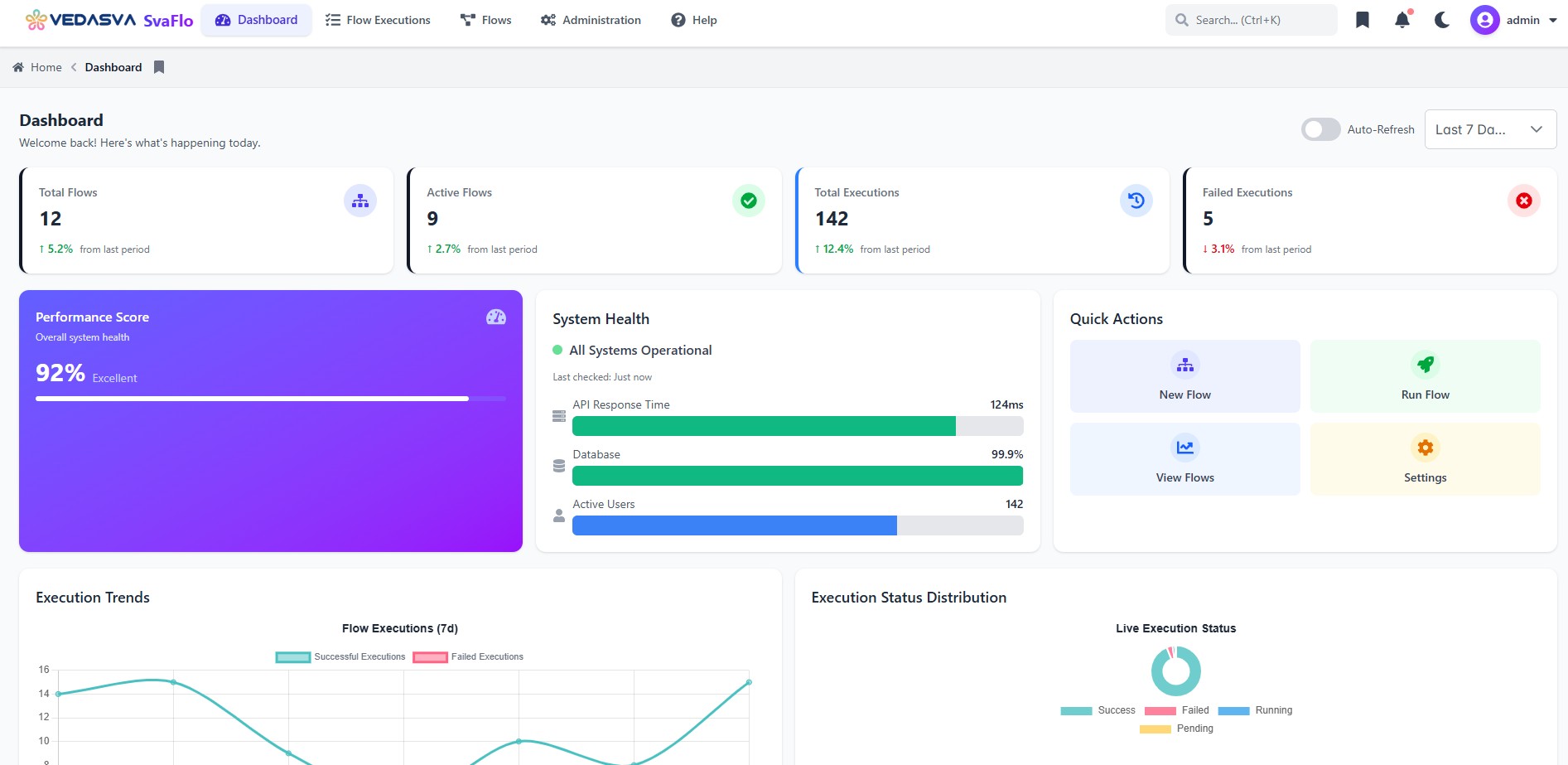Expand the admin account menu arrow
1568x765 pixels.
1553,21
